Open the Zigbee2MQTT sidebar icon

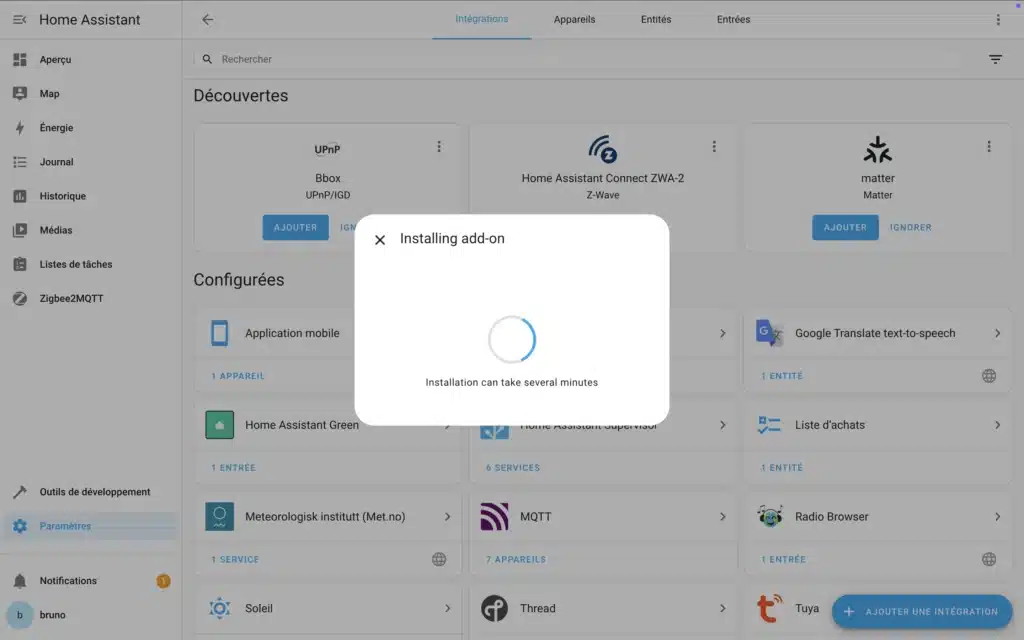[x=20, y=298]
